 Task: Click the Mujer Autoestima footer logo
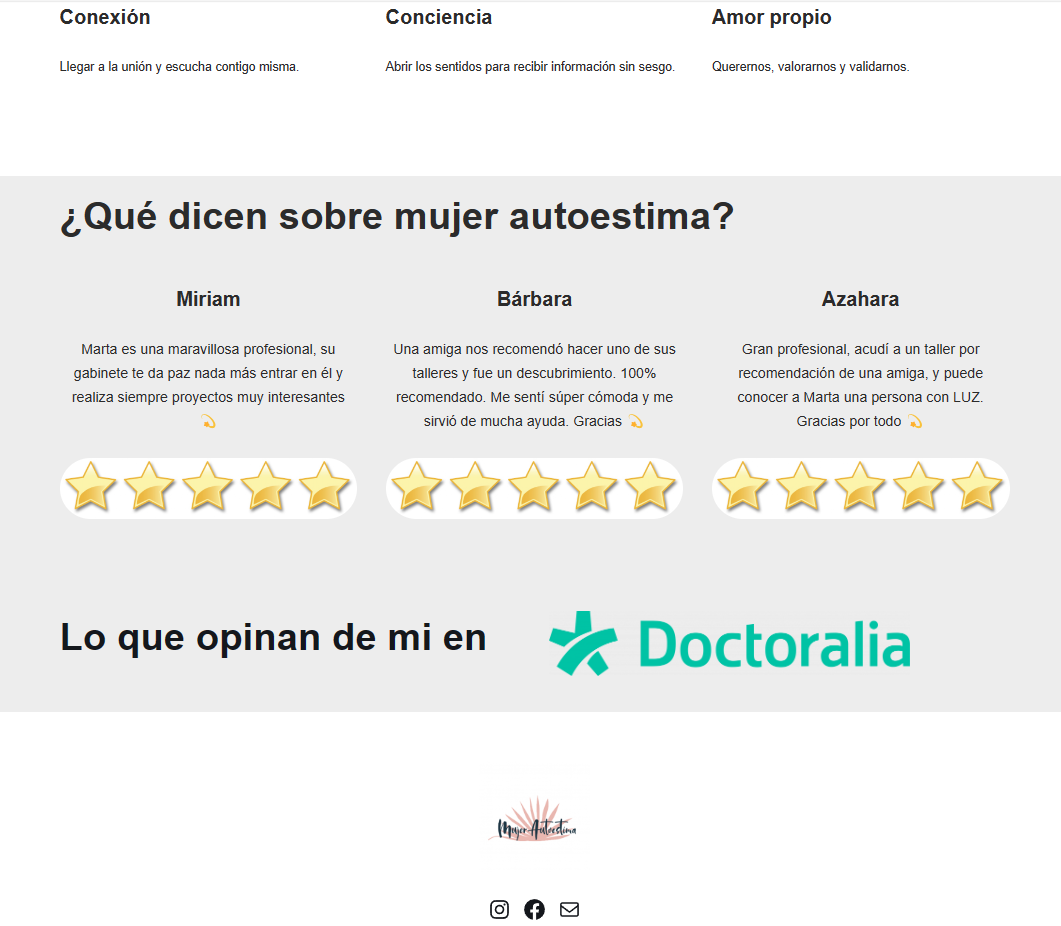(x=535, y=820)
